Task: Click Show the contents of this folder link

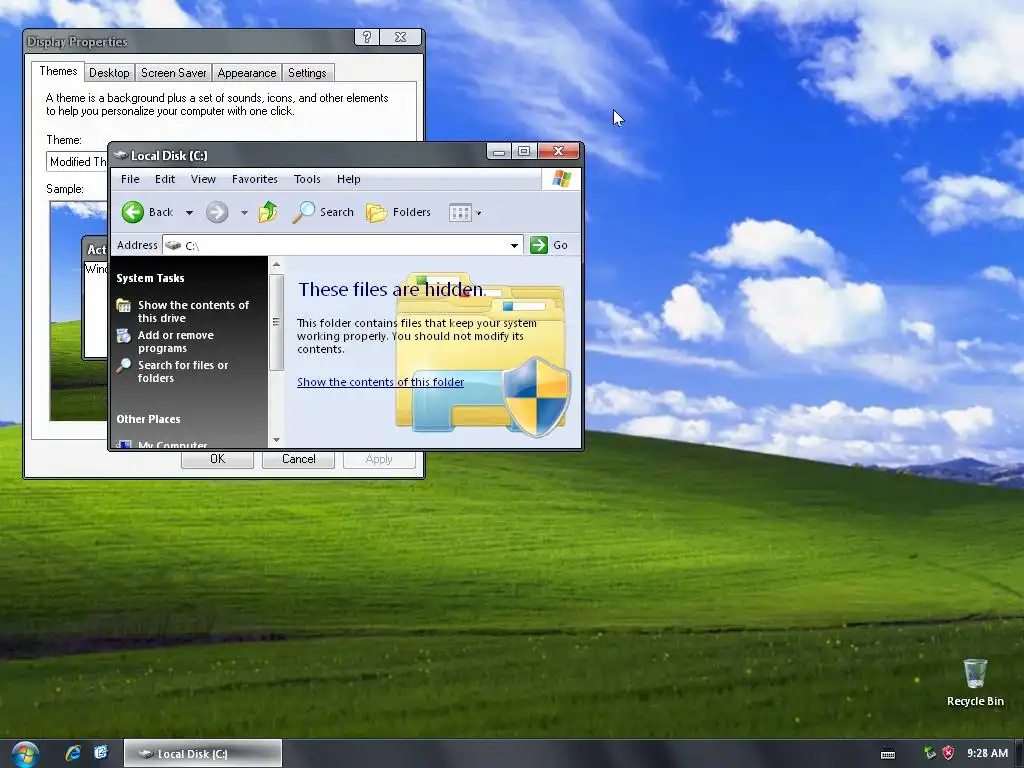Action: click(381, 382)
